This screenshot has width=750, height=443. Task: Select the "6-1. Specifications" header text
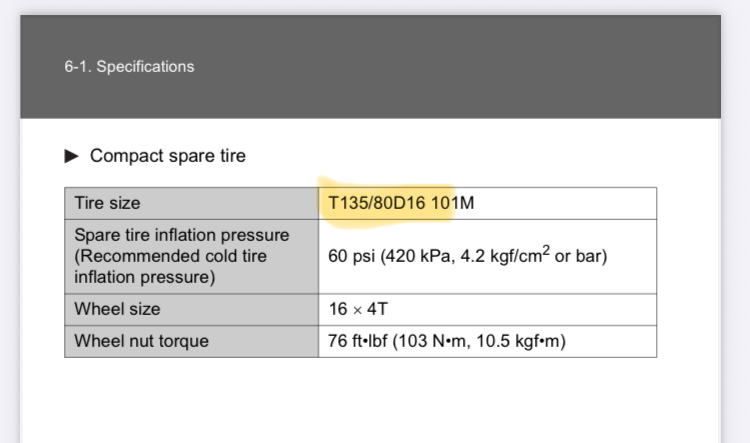point(129,66)
